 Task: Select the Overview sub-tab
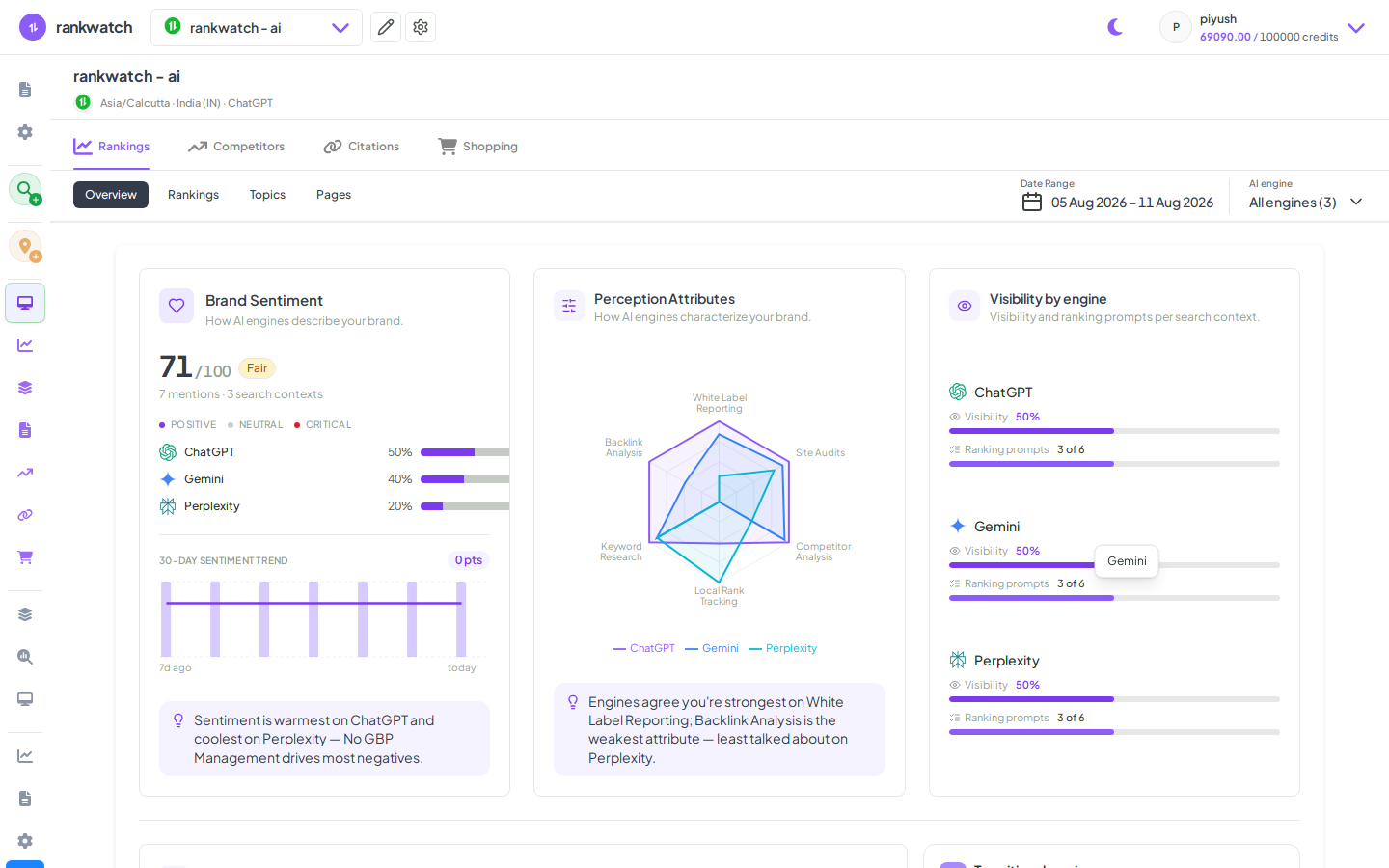111,195
